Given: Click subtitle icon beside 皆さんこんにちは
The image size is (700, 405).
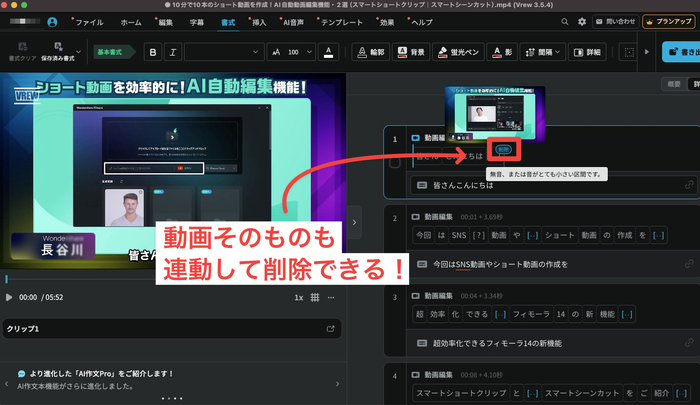Looking at the screenshot, I should pyautogui.click(x=422, y=185).
